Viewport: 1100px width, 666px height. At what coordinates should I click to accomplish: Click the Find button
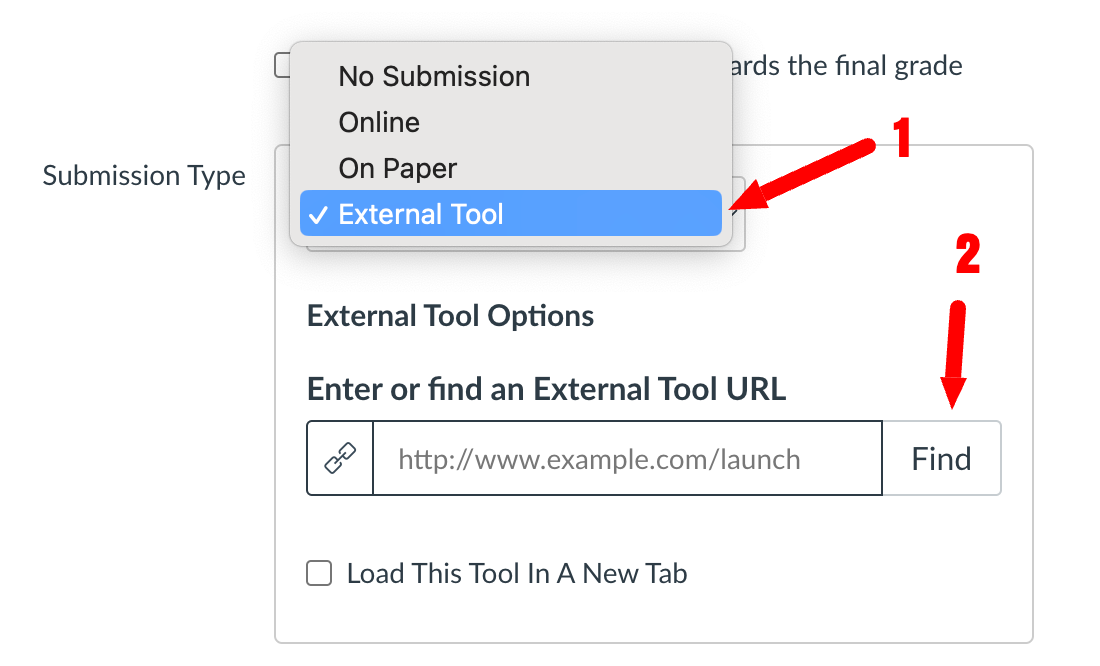click(941, 458)
